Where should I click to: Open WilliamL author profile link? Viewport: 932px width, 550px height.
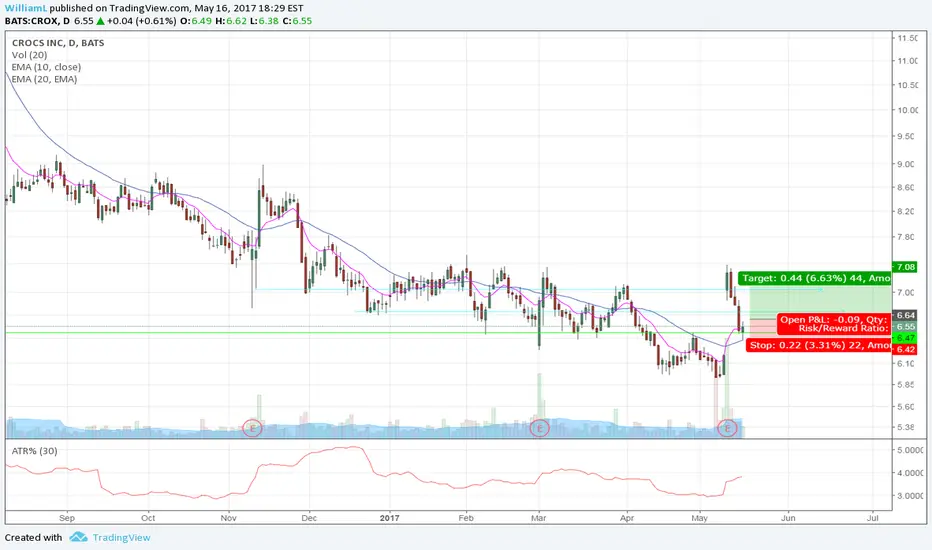(x=26, y=8)
